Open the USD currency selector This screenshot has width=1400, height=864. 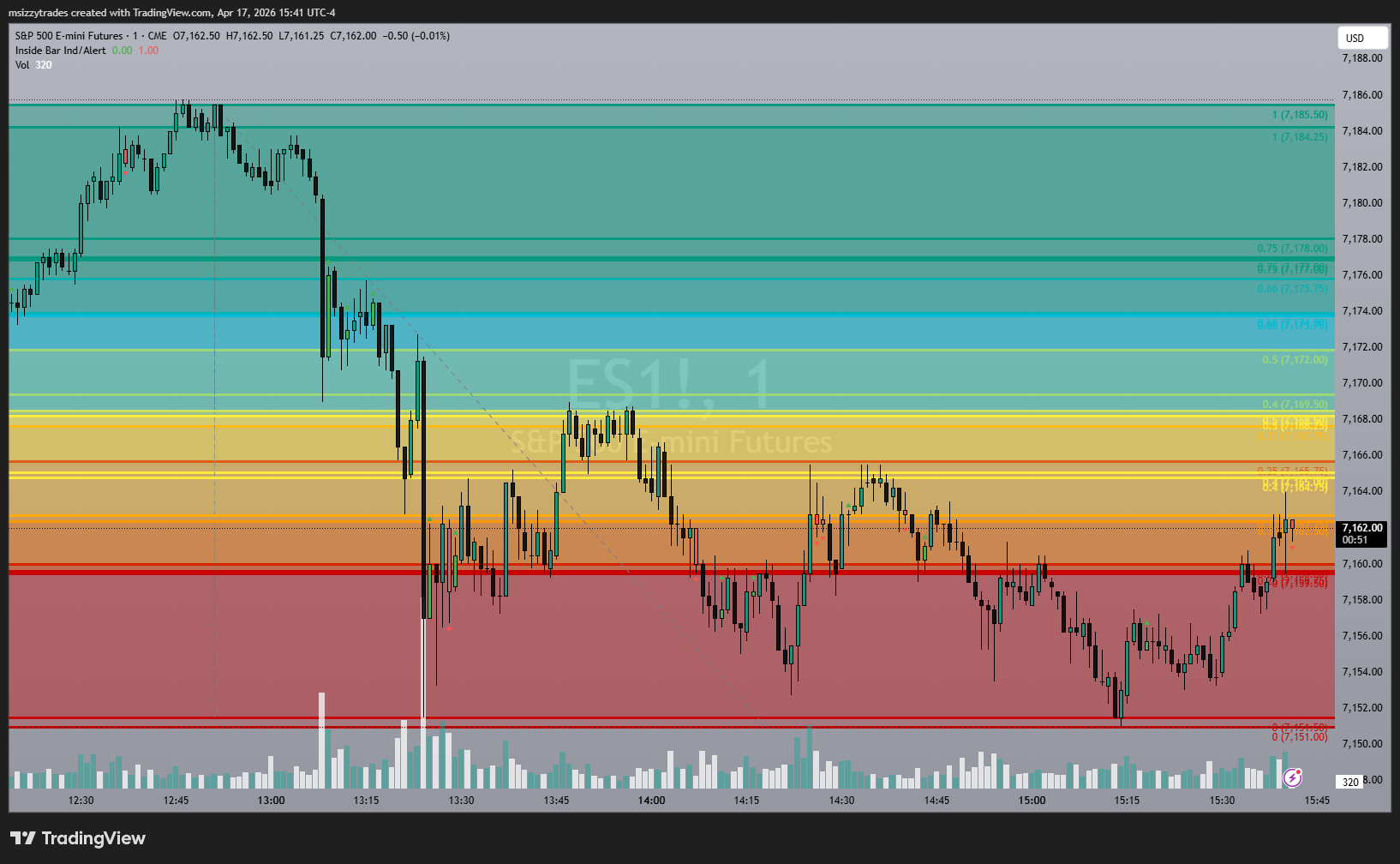(x=1362, y=38)
